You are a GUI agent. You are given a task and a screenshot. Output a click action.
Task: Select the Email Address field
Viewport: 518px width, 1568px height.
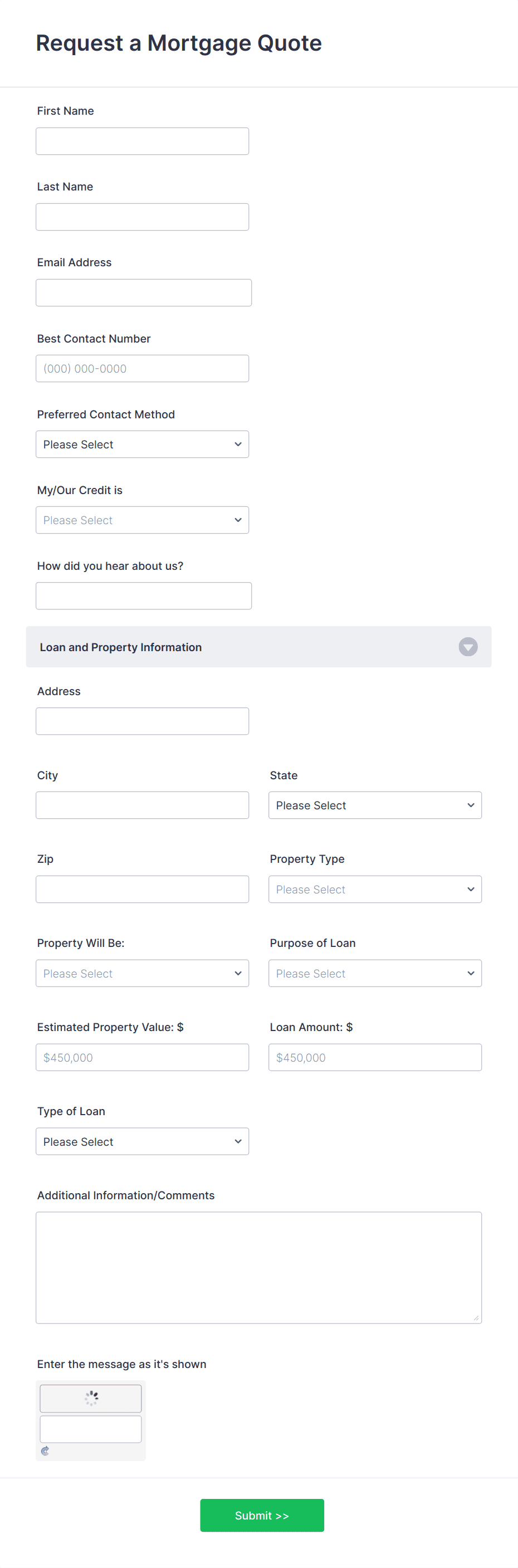[x=144, y=292]
